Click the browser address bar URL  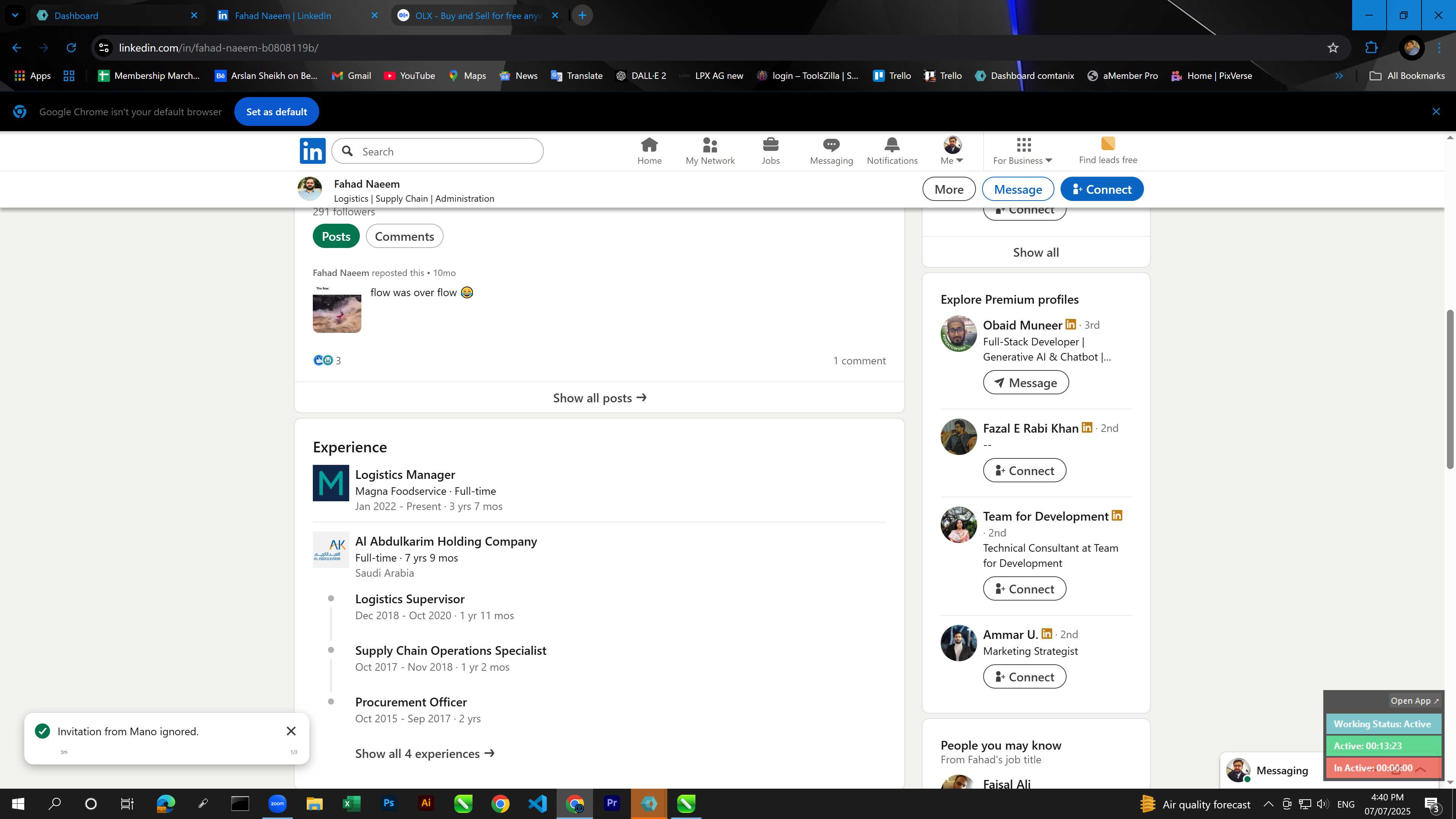click(x=218, y=48)
